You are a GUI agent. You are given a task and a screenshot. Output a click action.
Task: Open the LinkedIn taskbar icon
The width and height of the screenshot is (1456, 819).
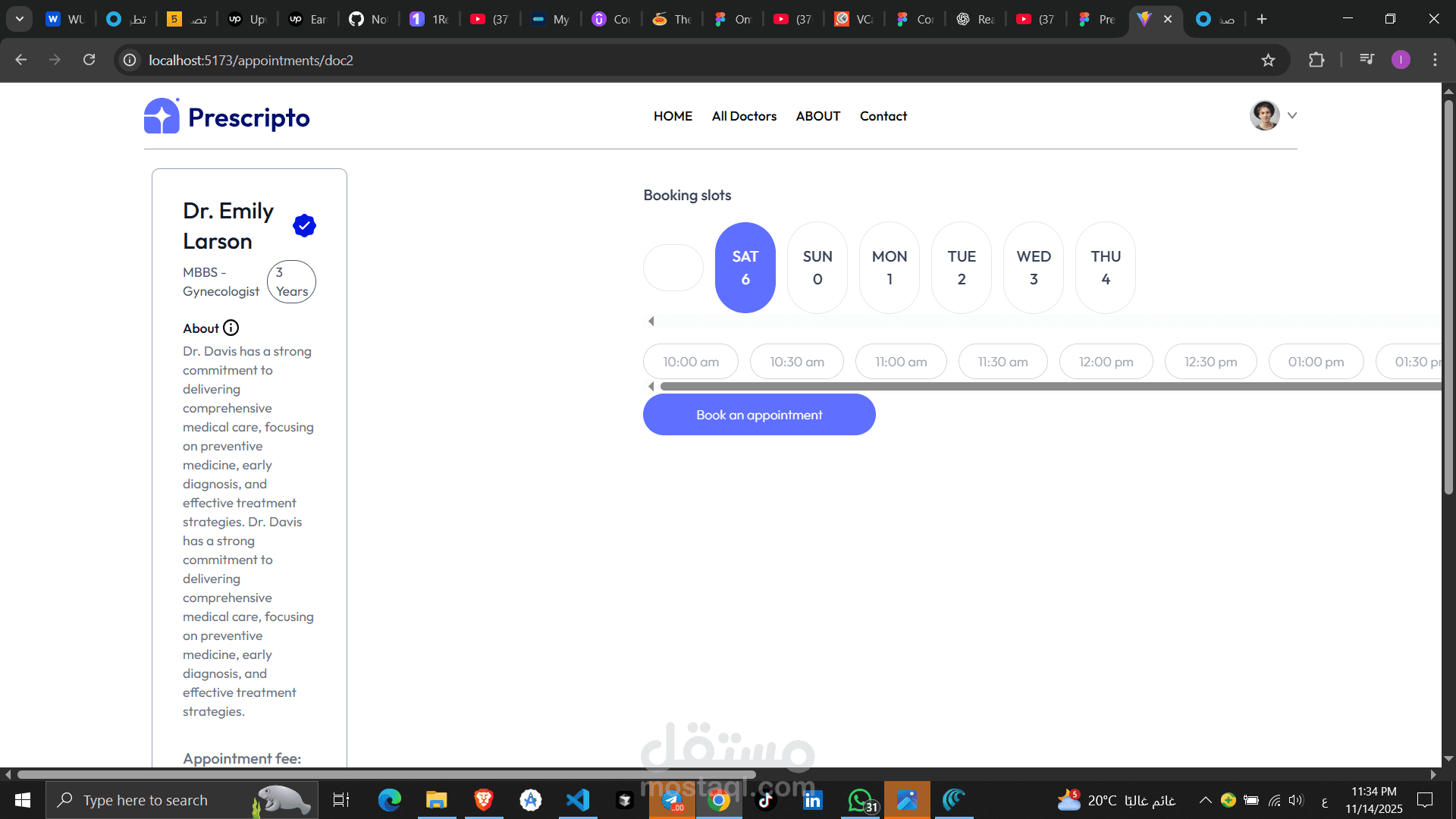(813, 800)
